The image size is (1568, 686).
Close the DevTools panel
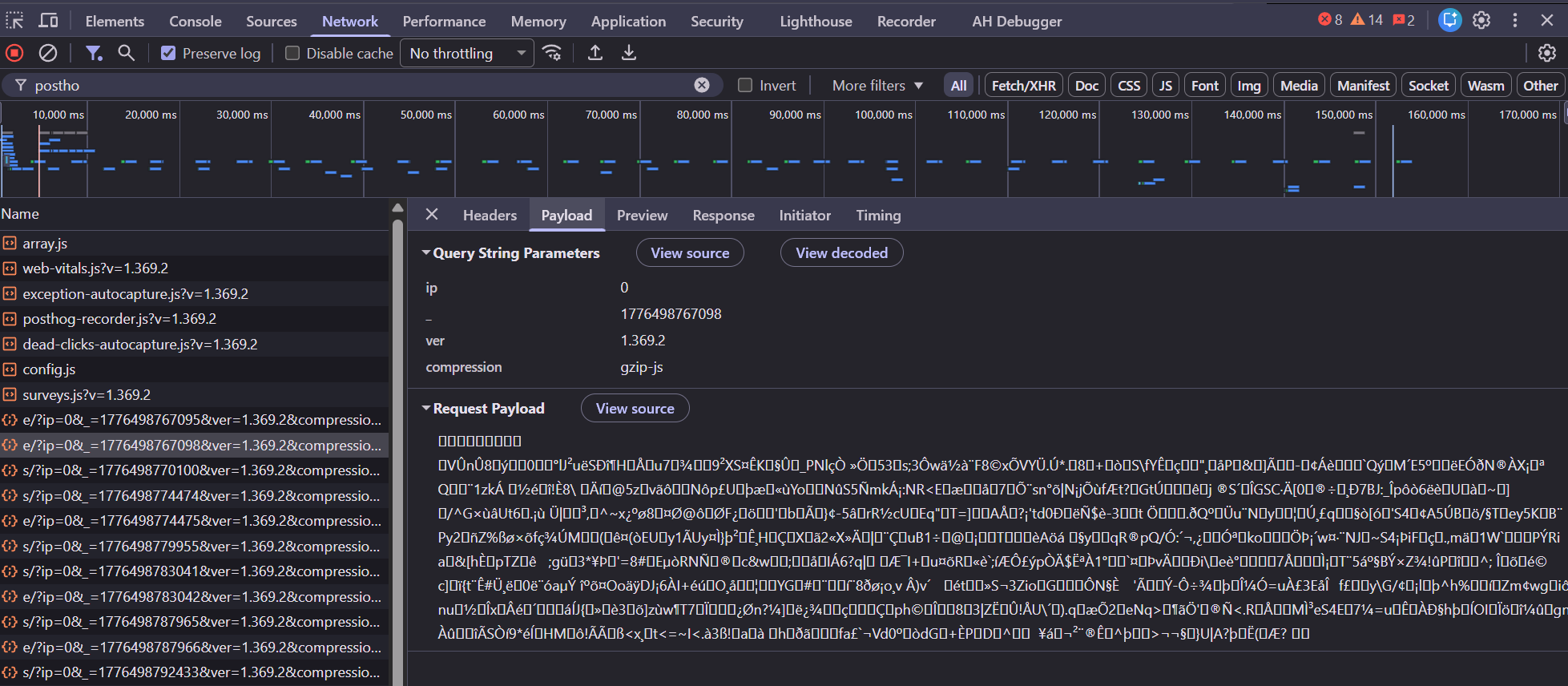(x=1547, y=20)
